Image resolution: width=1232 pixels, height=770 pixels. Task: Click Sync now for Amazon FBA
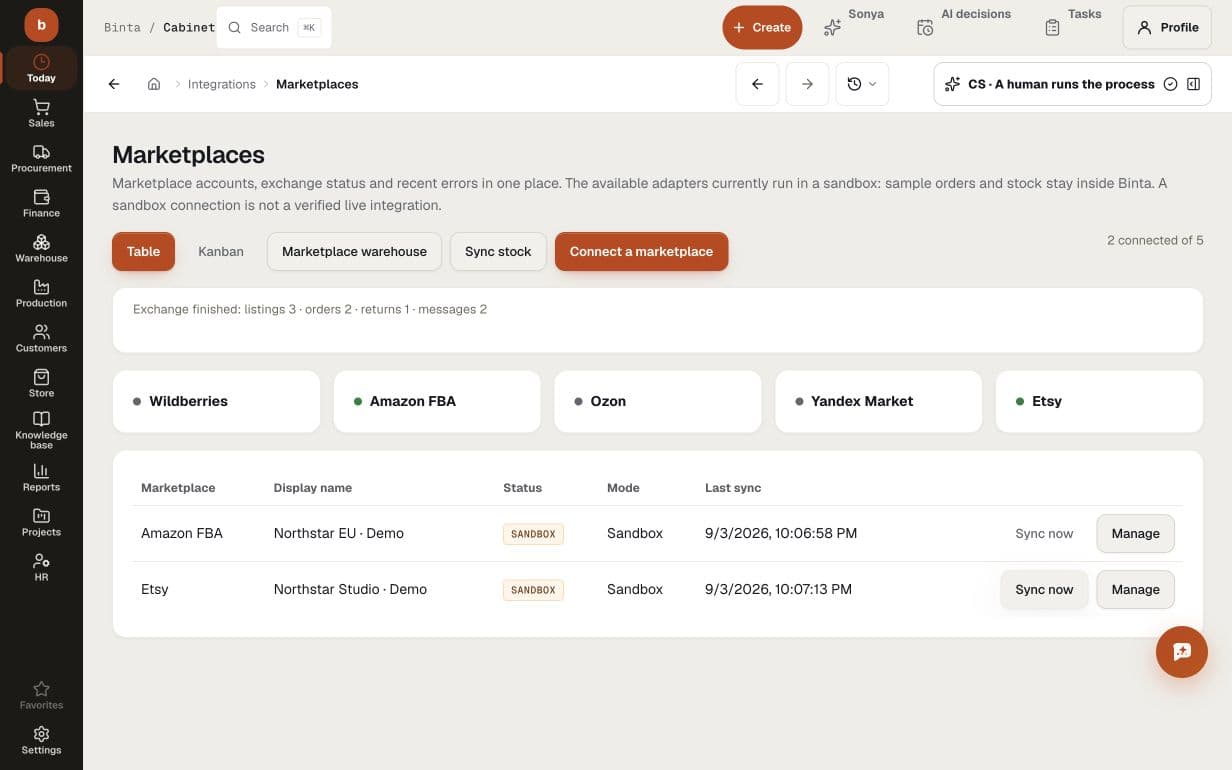[x=1044, y=533]
